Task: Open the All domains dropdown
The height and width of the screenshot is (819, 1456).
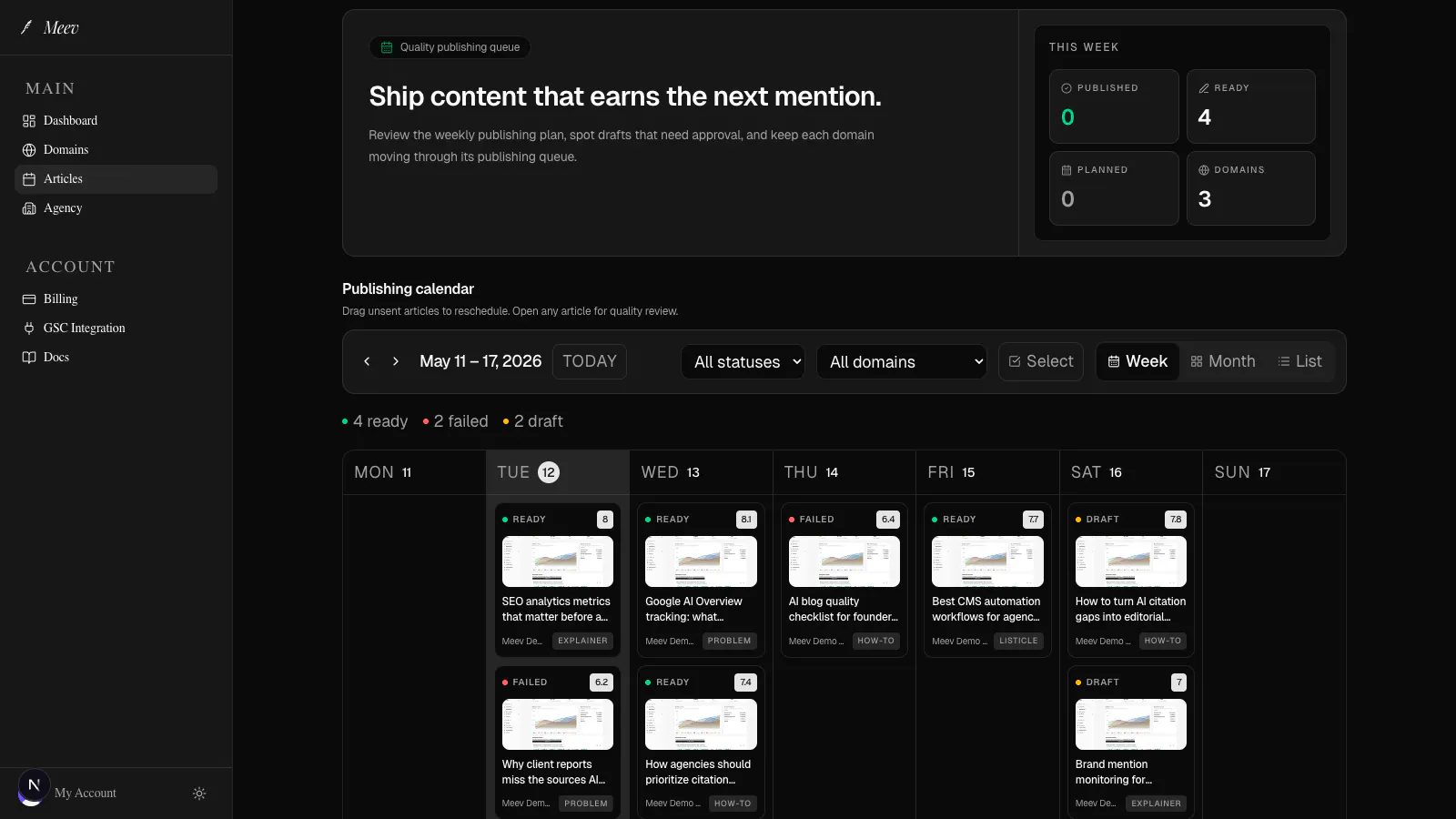Action: coord(902,361)
